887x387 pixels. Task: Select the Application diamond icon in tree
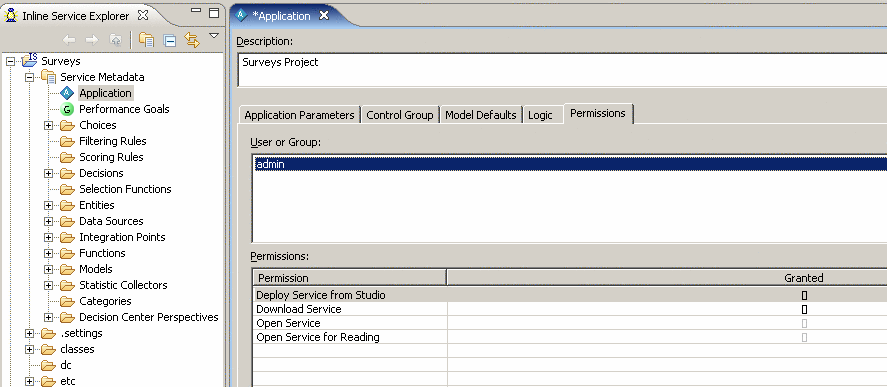tap(67, 93)
